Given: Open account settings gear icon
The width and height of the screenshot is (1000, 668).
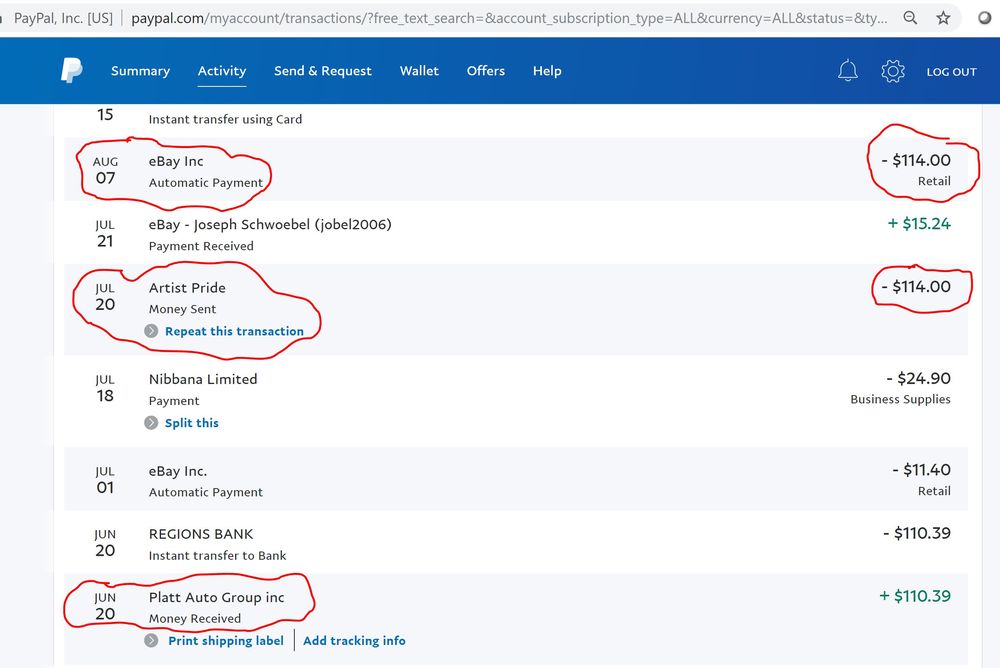Looking at the screenshot, I should (x=893, y=71).
